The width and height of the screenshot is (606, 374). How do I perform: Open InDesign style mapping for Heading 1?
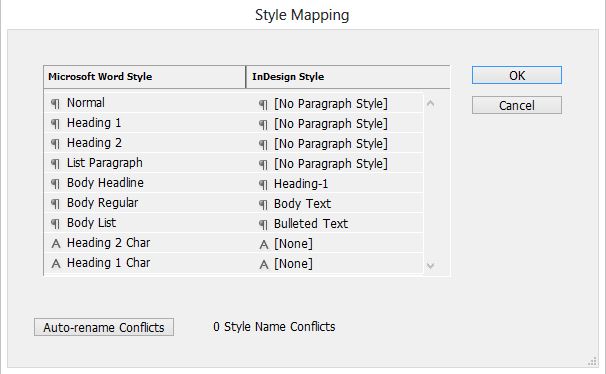point(331,124)
